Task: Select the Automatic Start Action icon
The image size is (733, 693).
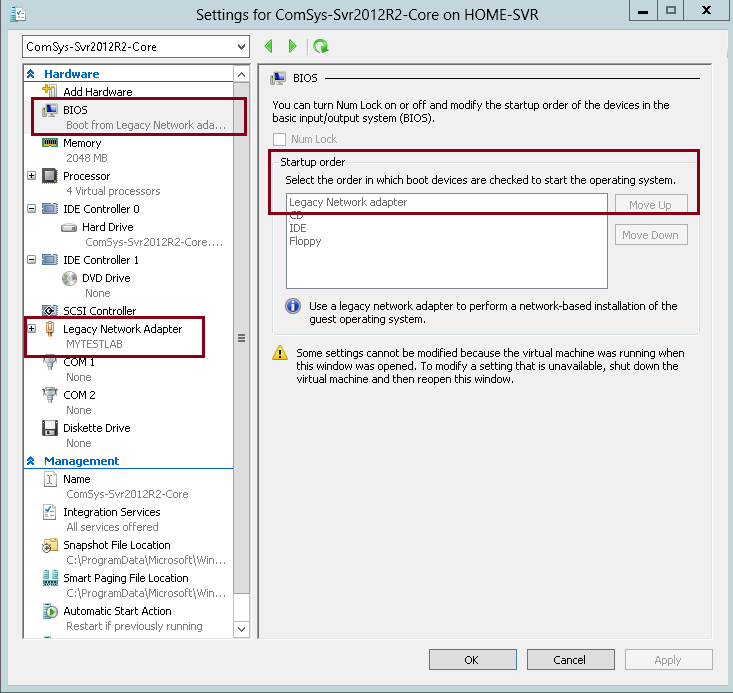Action: [50, 611]
